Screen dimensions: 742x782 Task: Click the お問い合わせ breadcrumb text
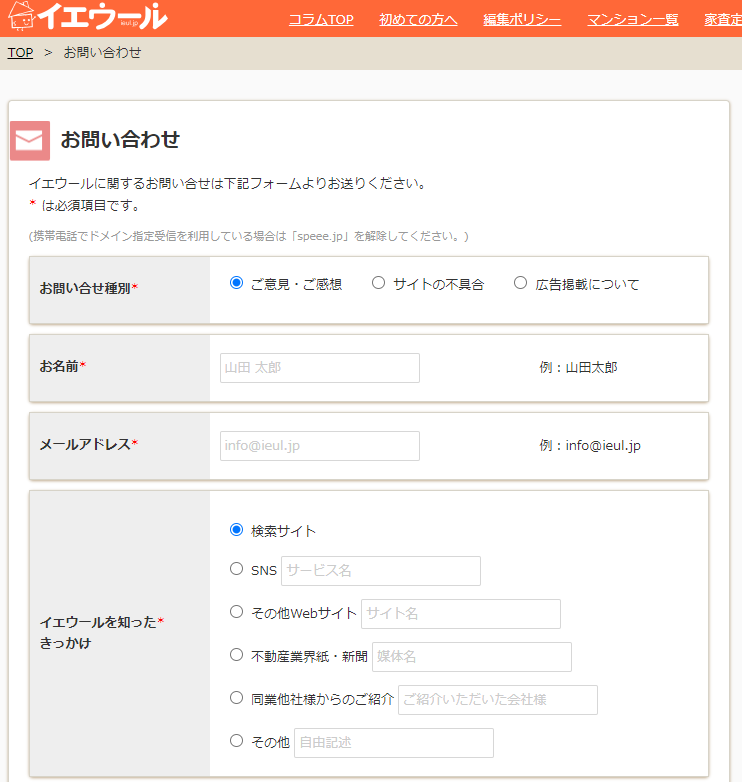[x=102, y=52]
